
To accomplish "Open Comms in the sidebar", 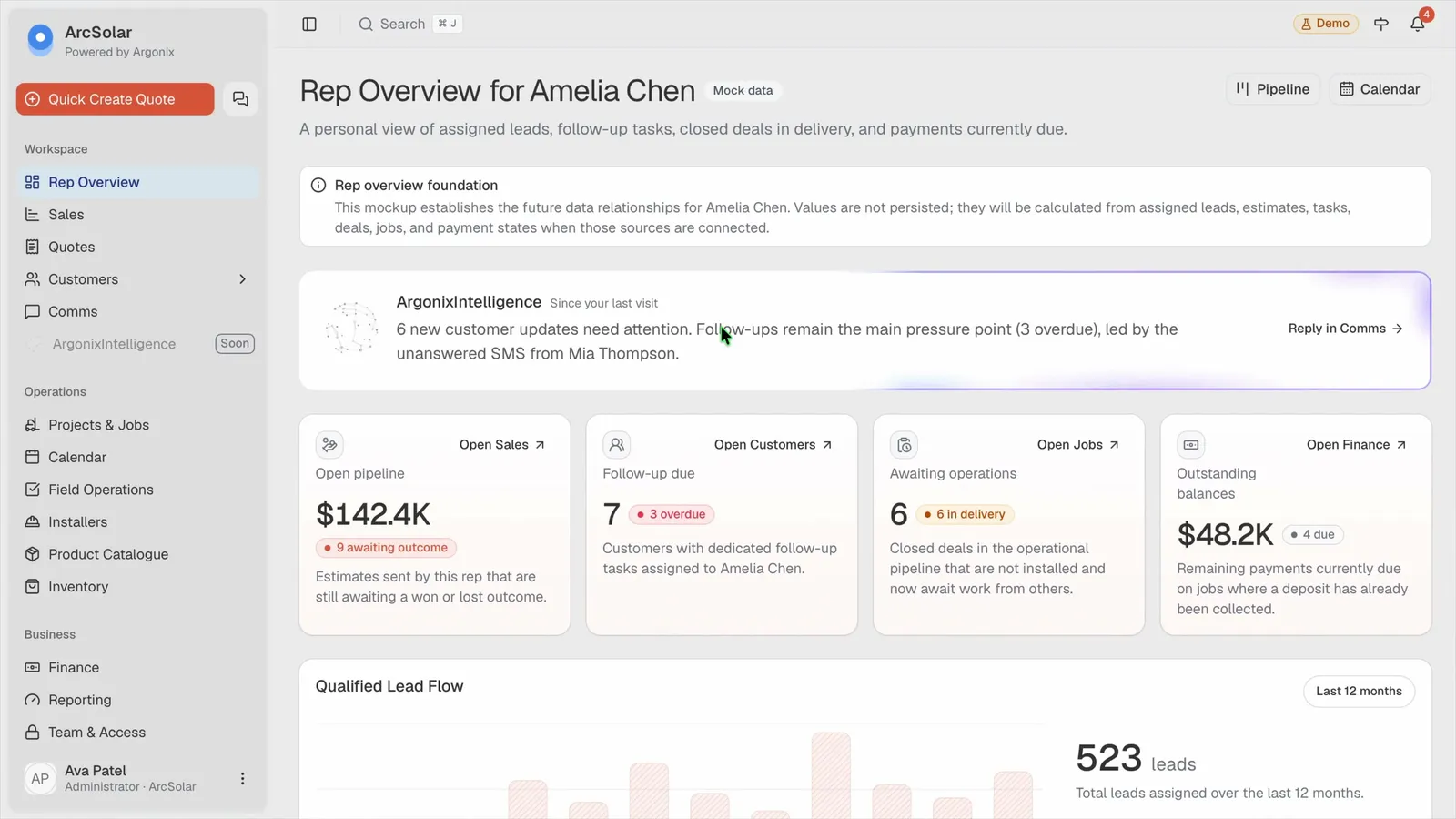I will (x=137, y=311).
